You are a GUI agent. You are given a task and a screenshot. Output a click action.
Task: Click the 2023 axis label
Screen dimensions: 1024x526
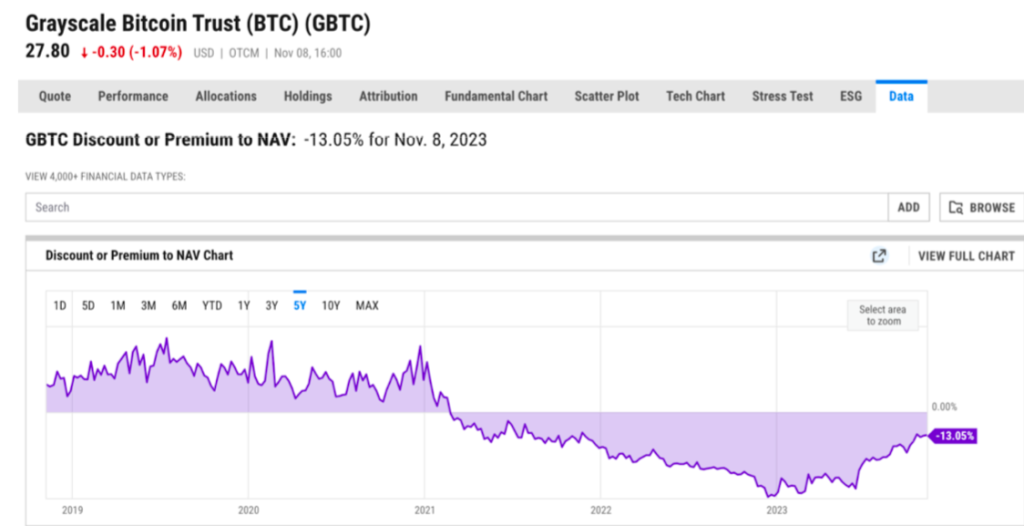[776, 510]
